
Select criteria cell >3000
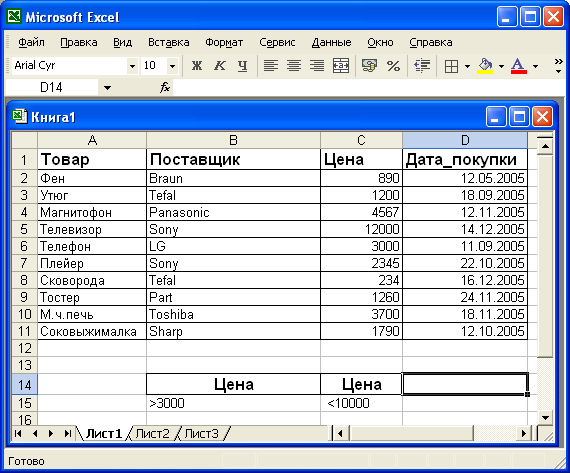point(233,403)
